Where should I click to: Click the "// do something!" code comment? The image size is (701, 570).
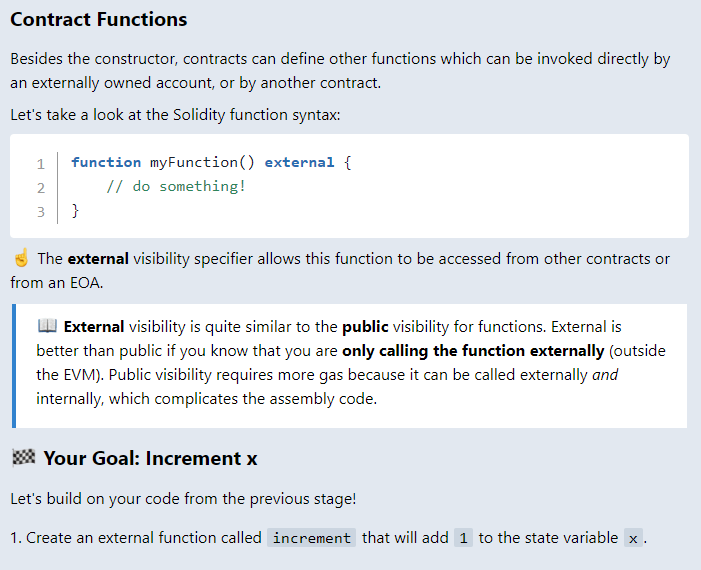[x=175, y=186]
